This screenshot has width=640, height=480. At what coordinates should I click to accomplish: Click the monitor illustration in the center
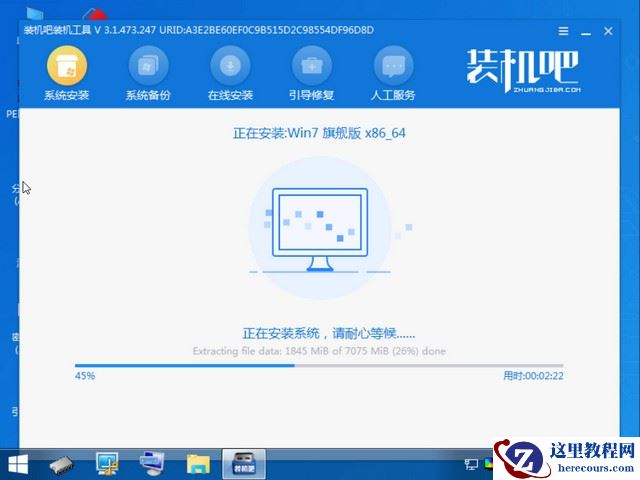tap(320, 229)
